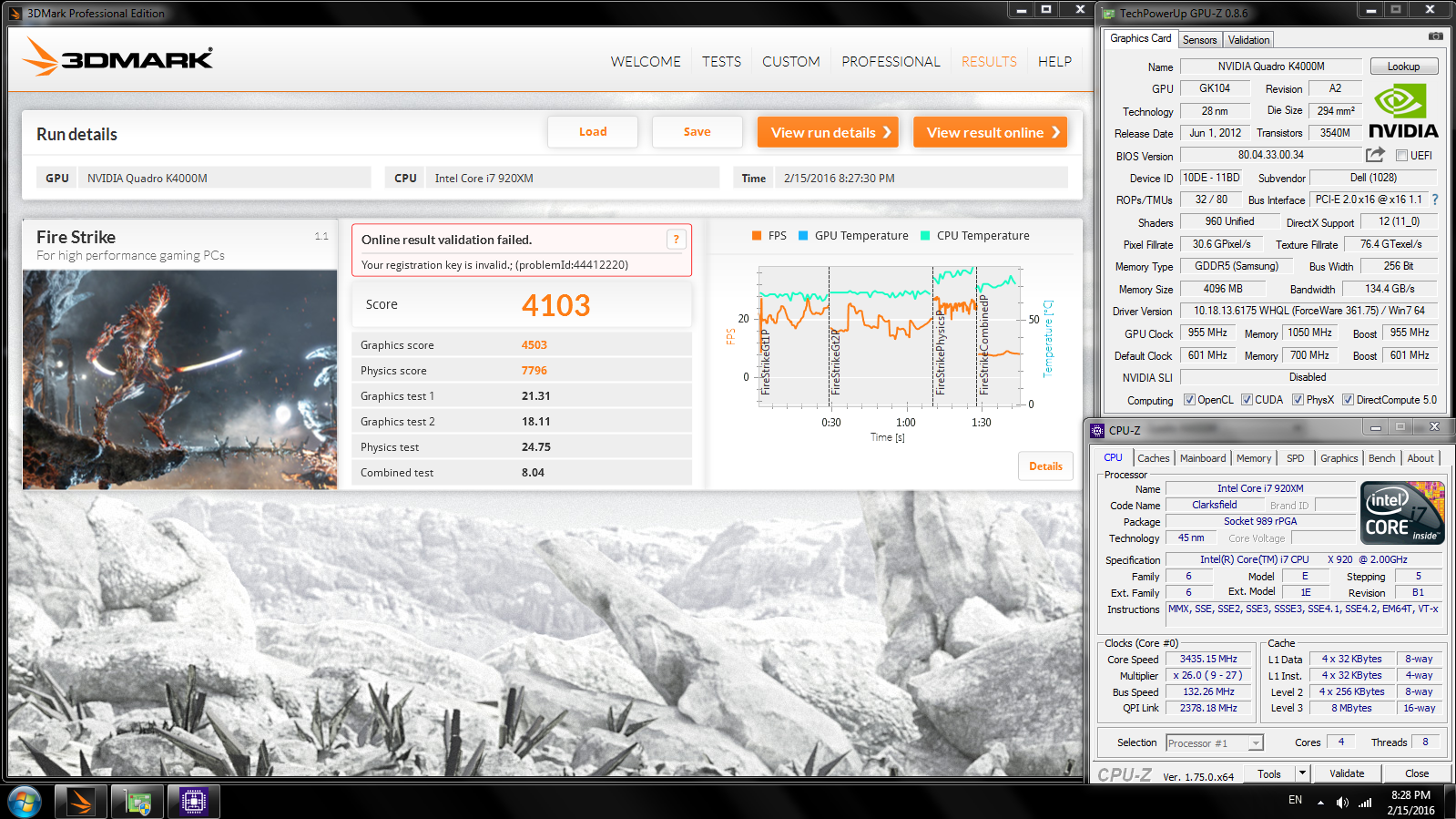The width and height of the screenshot is (1456, 819).
Task: Open chart Details button
Action: (x=1045, y=466)
